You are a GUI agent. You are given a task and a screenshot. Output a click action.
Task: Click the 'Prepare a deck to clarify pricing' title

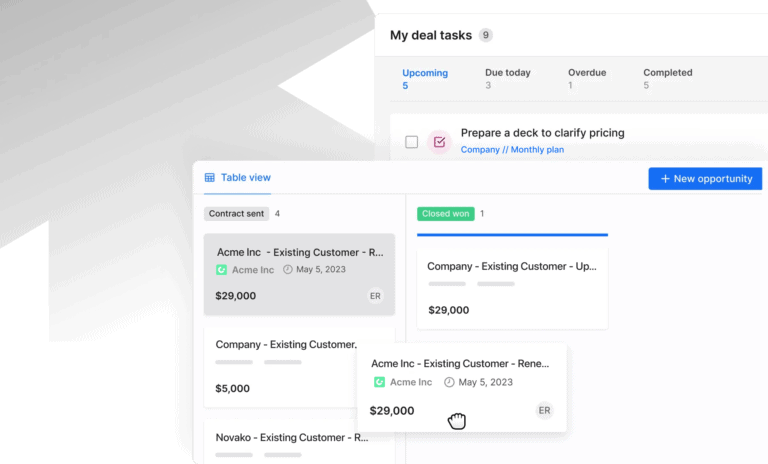click(542, 133)
